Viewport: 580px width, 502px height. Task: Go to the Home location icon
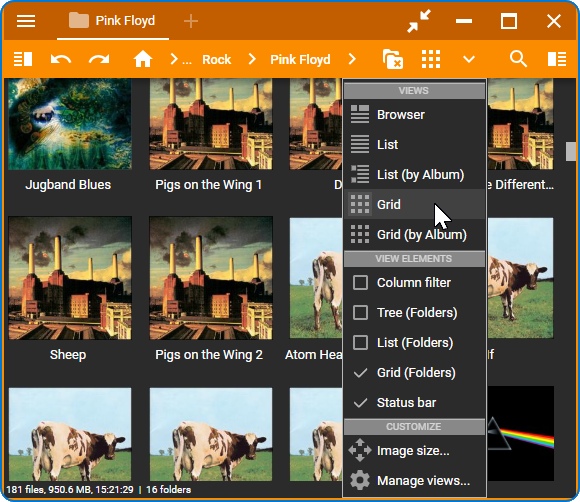[x=143, y=59]
